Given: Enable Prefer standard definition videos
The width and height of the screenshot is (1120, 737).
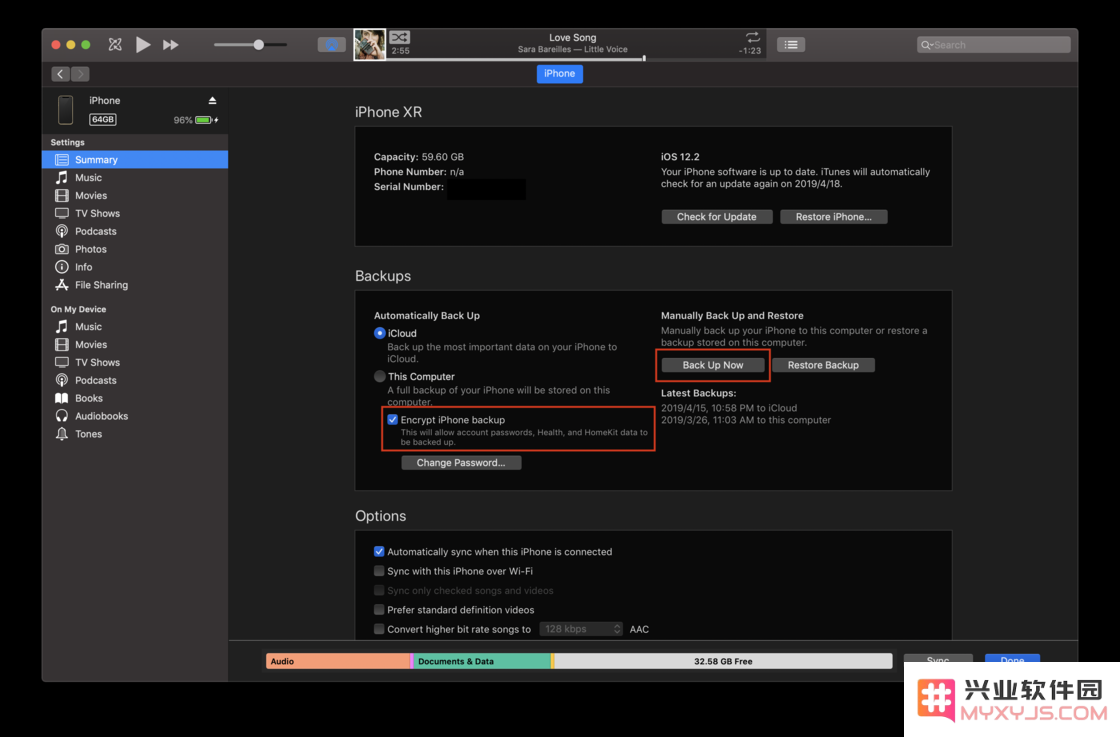Looking at the screenshot, I should tap(379, 609).
